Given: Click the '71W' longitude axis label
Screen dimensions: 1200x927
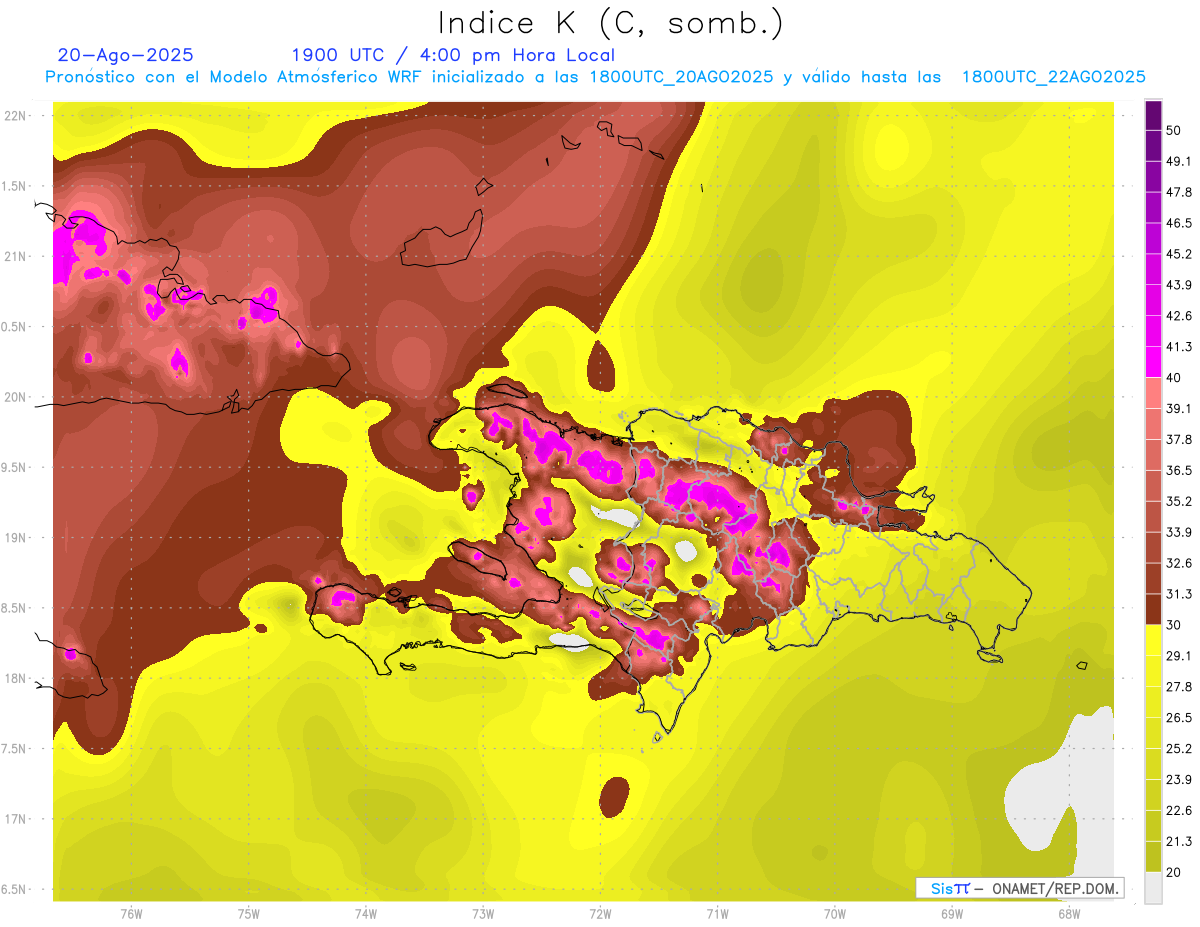Looking at the screenshot, I should tap(717, 914).
